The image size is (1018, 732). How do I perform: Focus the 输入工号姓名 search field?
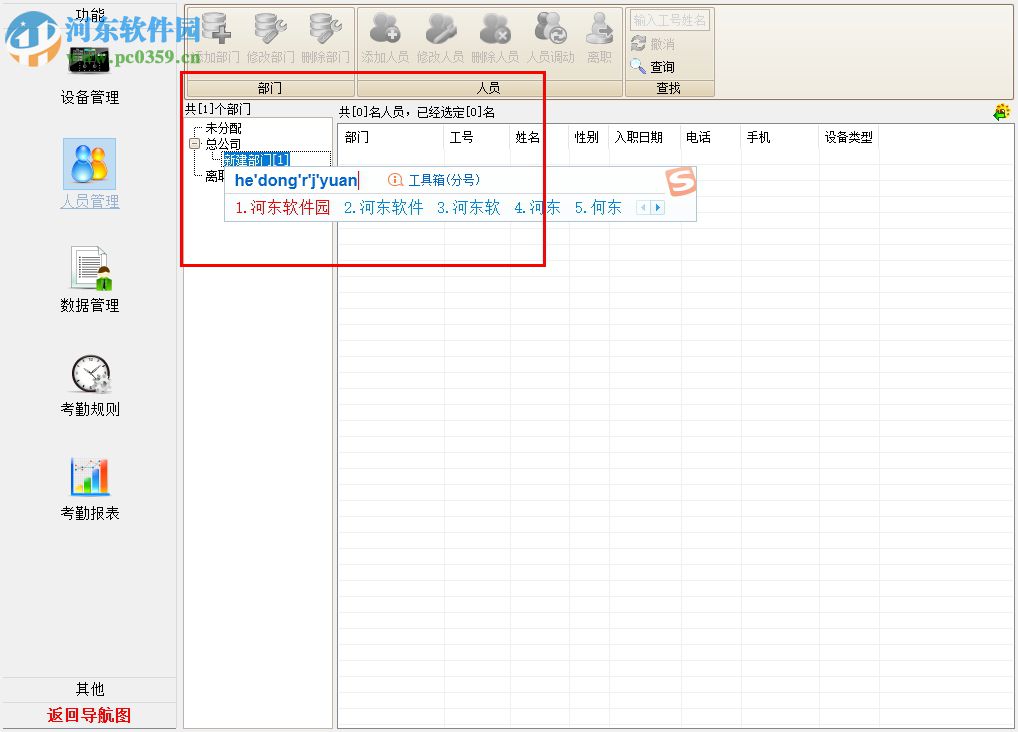669,20
